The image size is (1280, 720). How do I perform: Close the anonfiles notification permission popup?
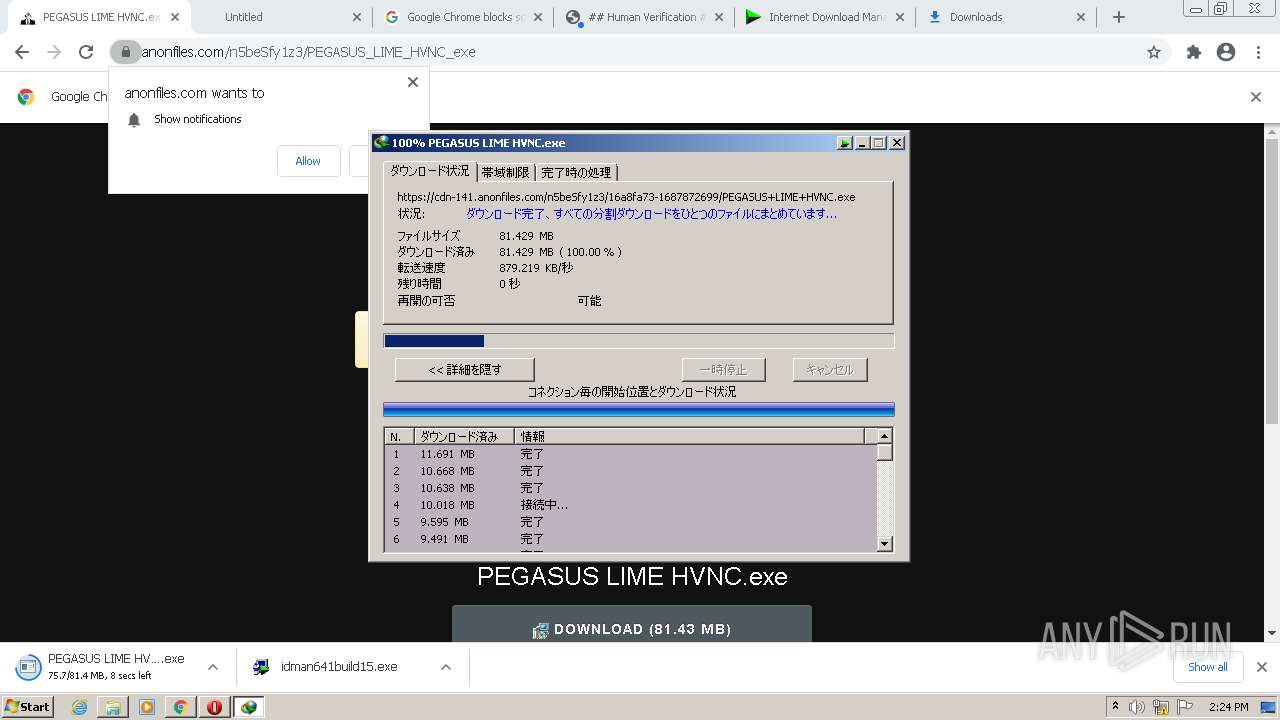[413, 82]
